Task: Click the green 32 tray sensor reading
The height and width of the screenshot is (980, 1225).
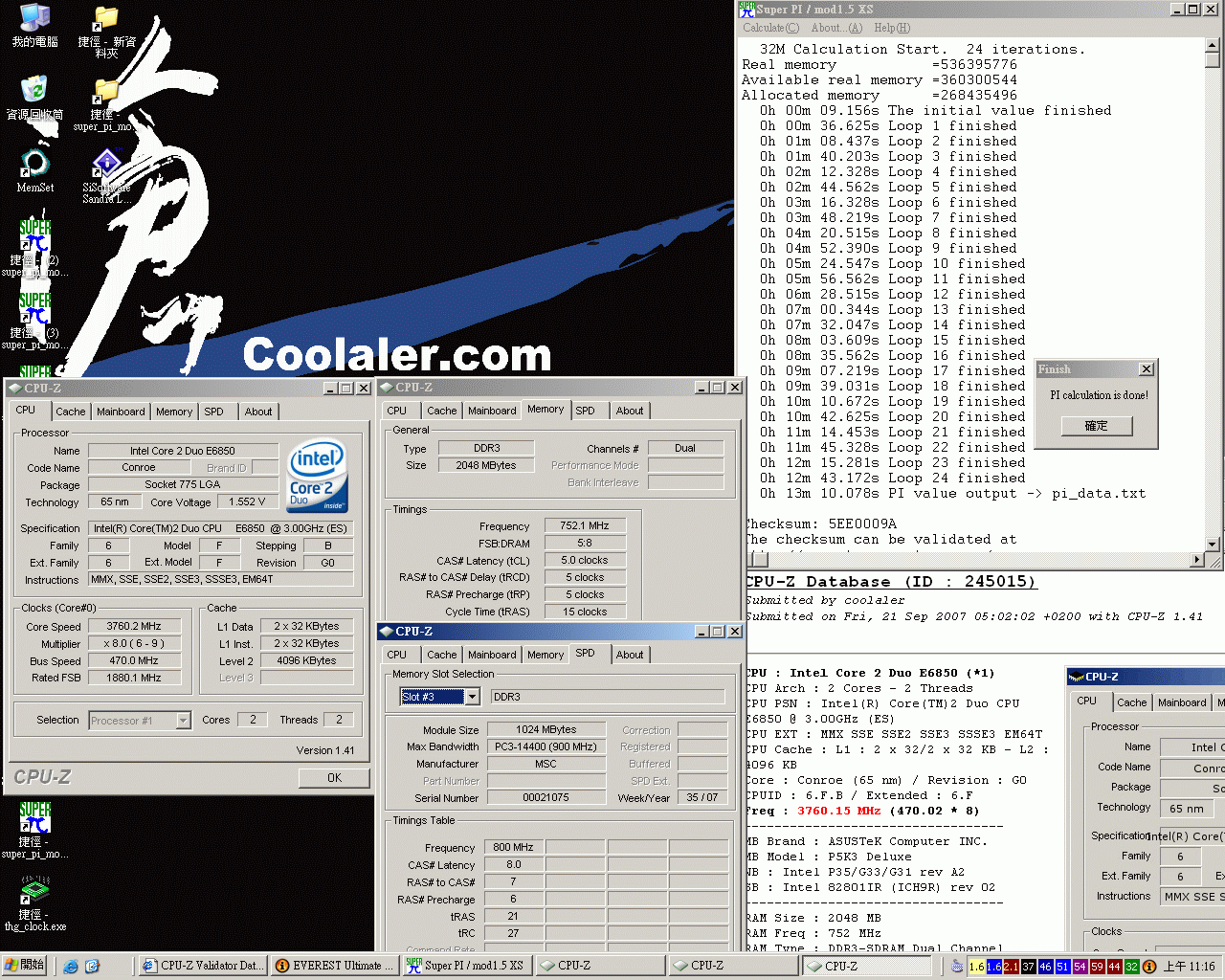Action: (x=1131, y=967)
